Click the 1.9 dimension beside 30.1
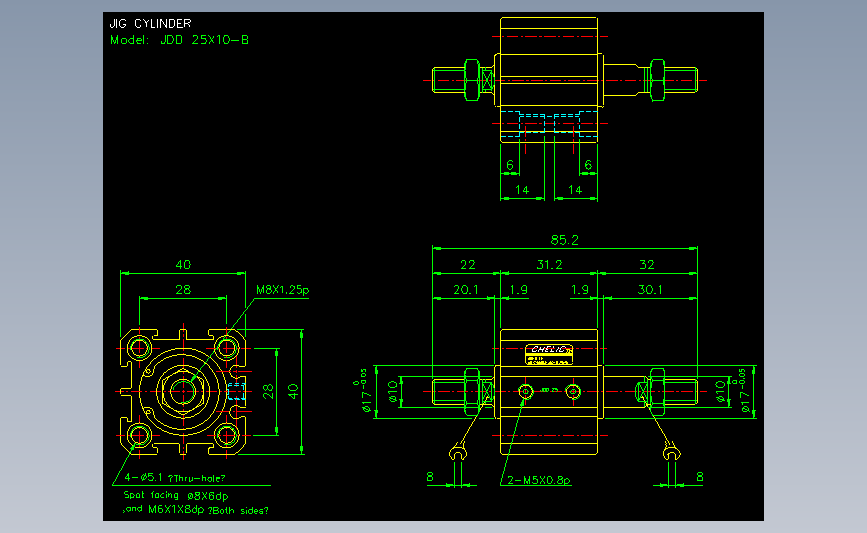867x533 pixels. click(x=579, y=290)
